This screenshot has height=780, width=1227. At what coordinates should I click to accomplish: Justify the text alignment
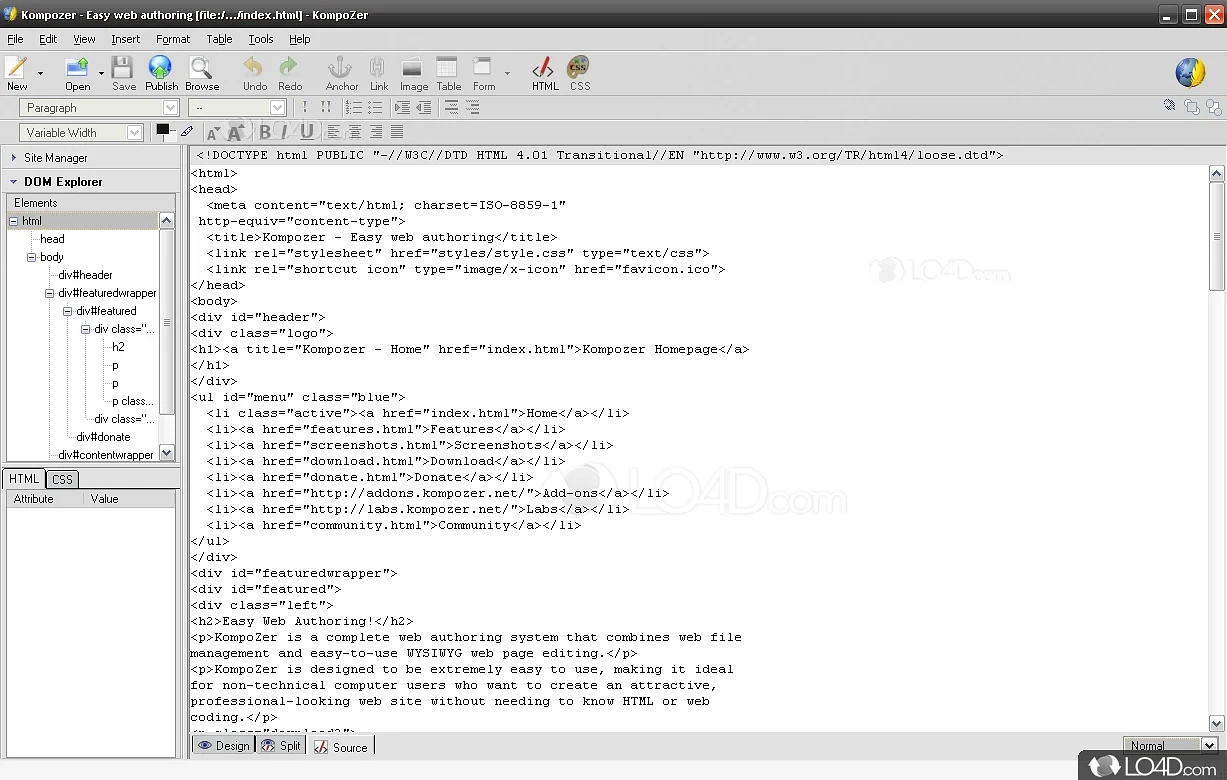(x=397, y=131)
